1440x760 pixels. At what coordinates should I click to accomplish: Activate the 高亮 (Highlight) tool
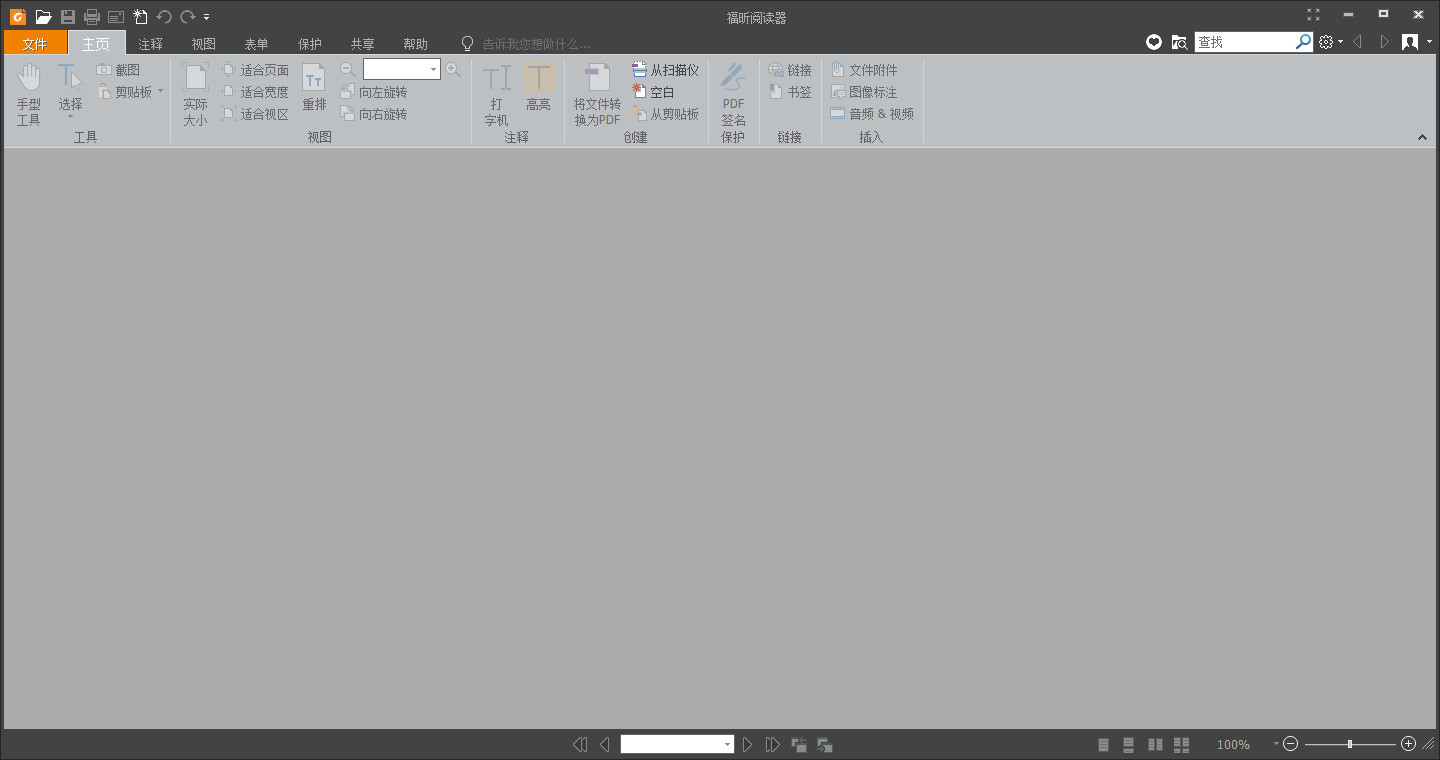coord(539,90)
